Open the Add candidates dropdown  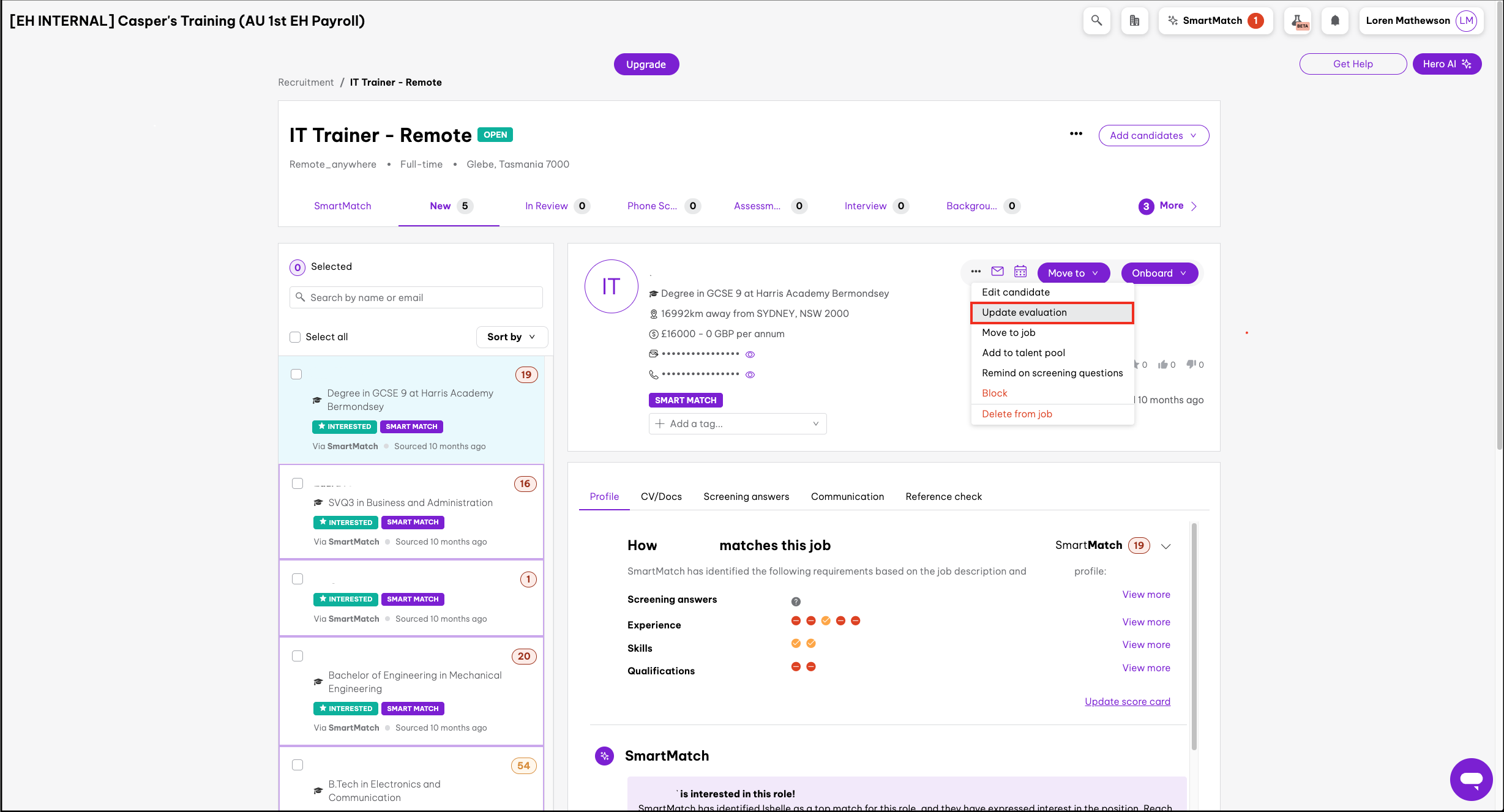point(1153,136)
